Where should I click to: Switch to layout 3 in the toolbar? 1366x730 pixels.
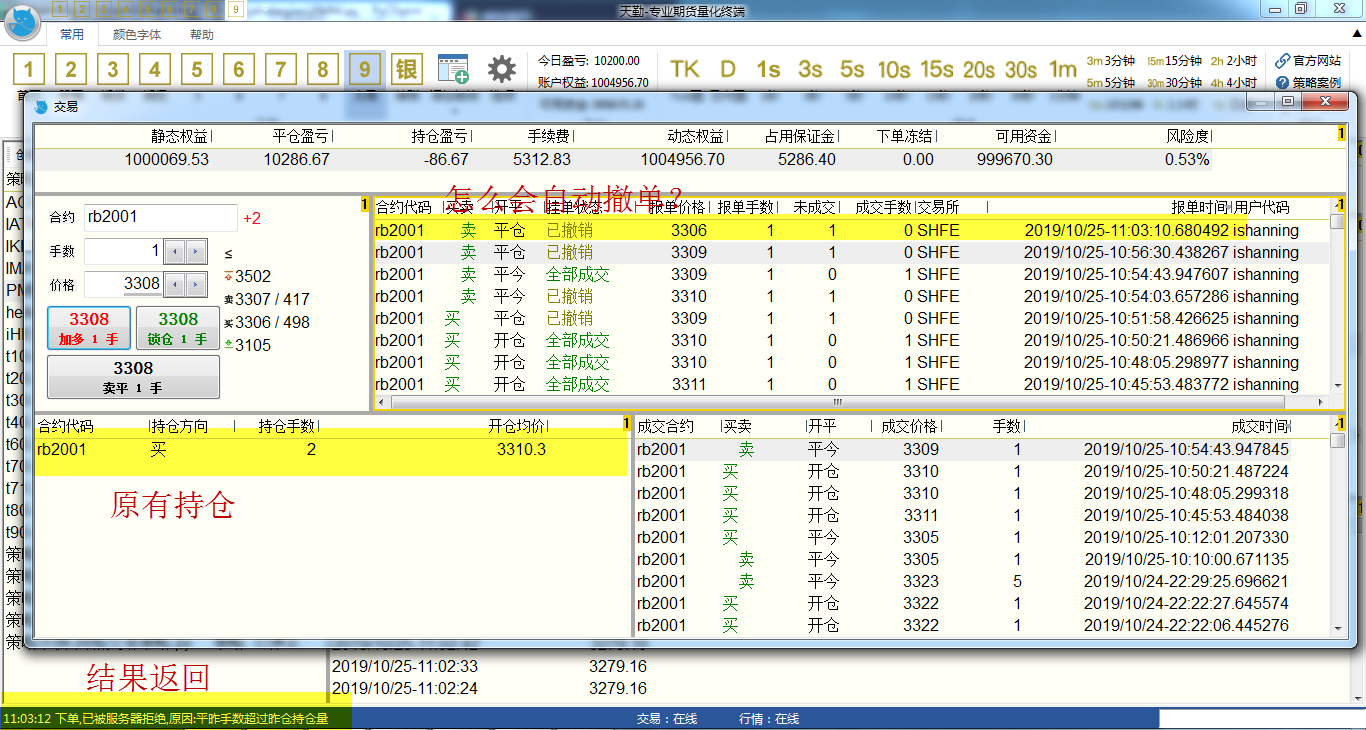113,69
